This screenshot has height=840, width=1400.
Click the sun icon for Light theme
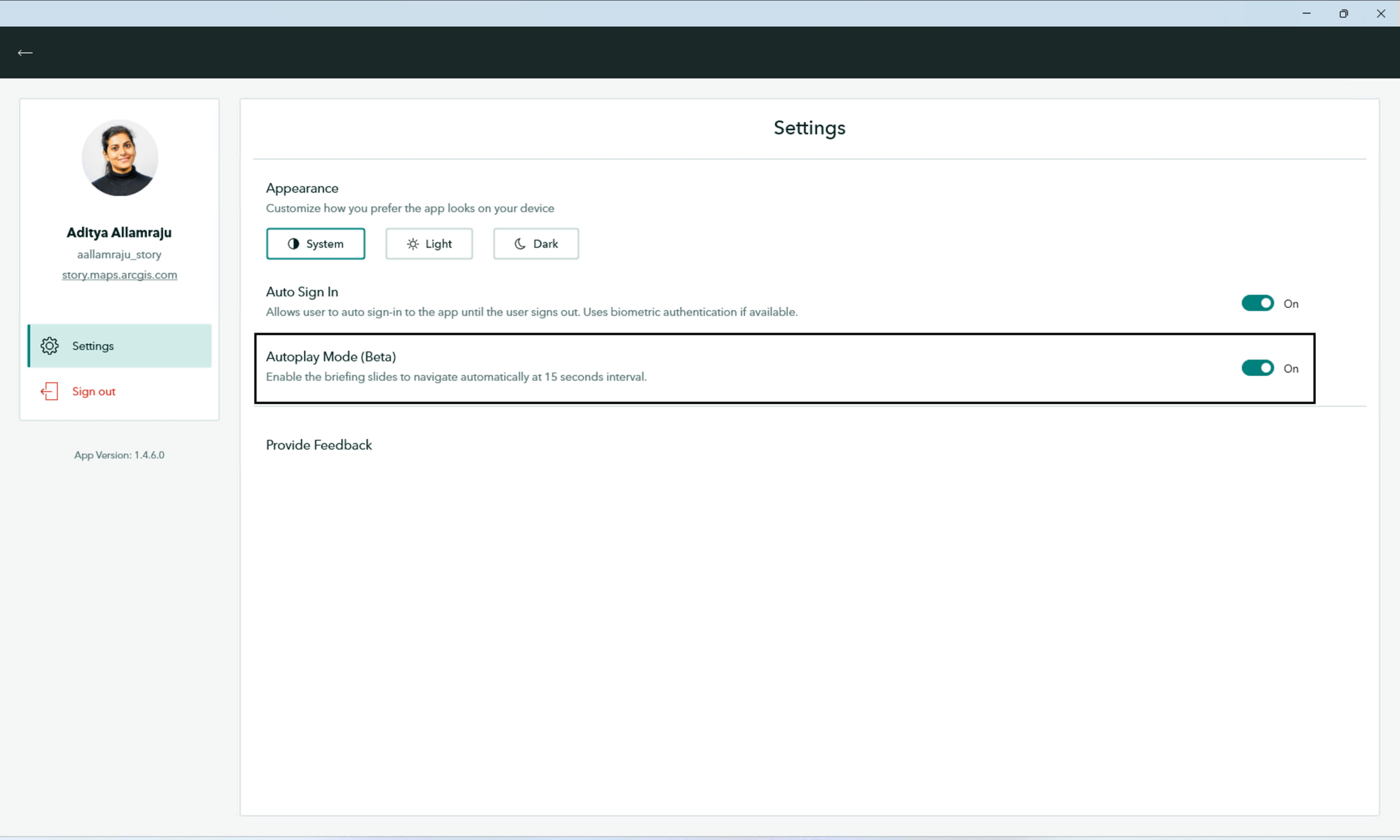point(412,244)
